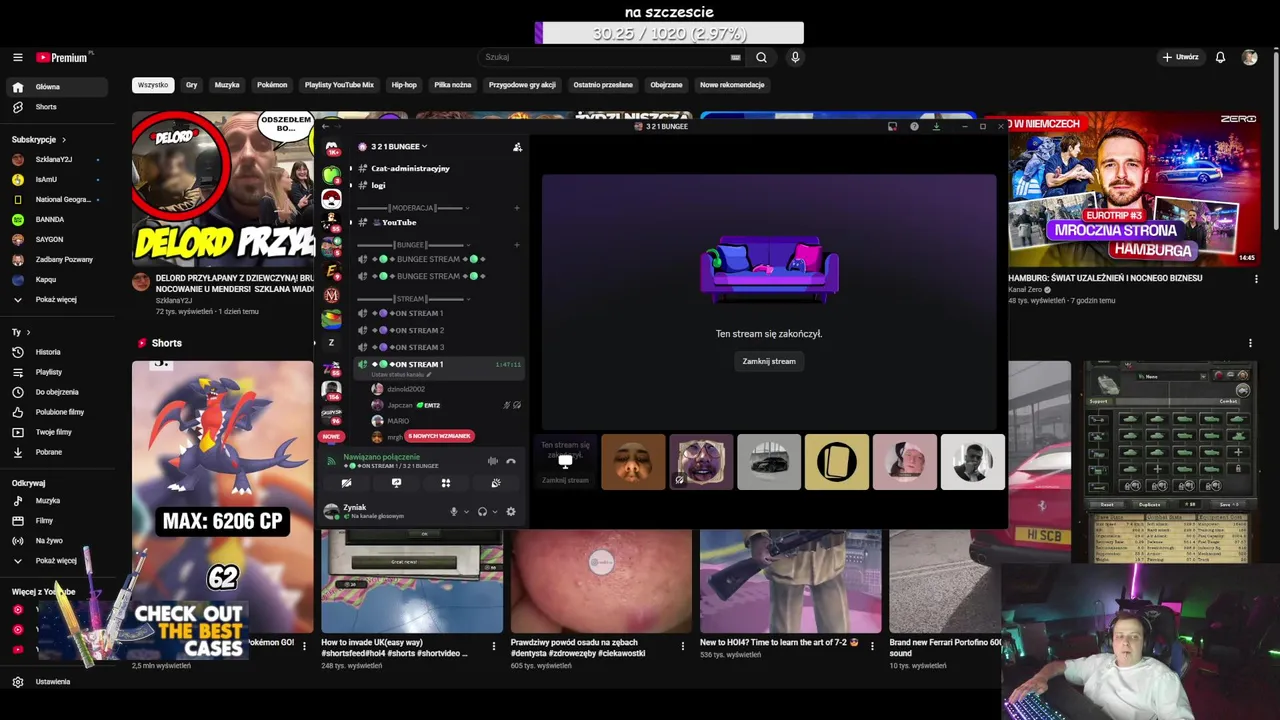Open the National Geographic subscription in sidebar

point(58,199)
